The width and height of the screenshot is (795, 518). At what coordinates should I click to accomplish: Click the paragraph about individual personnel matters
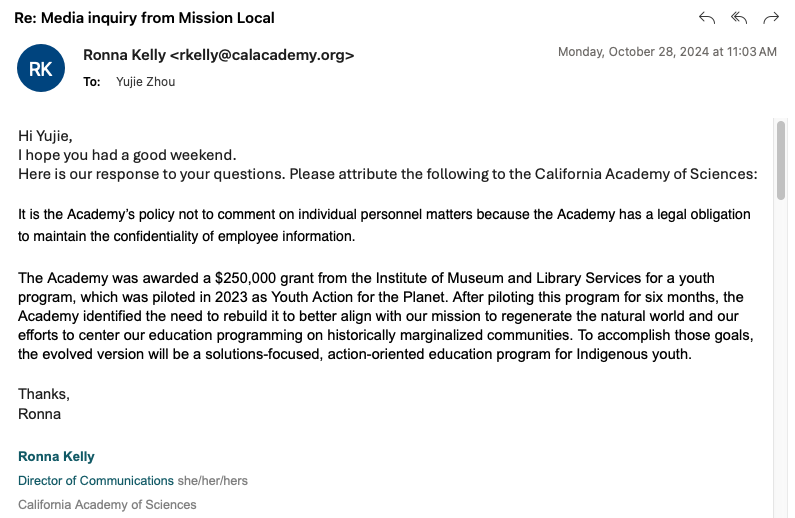(x=384, y=225)
